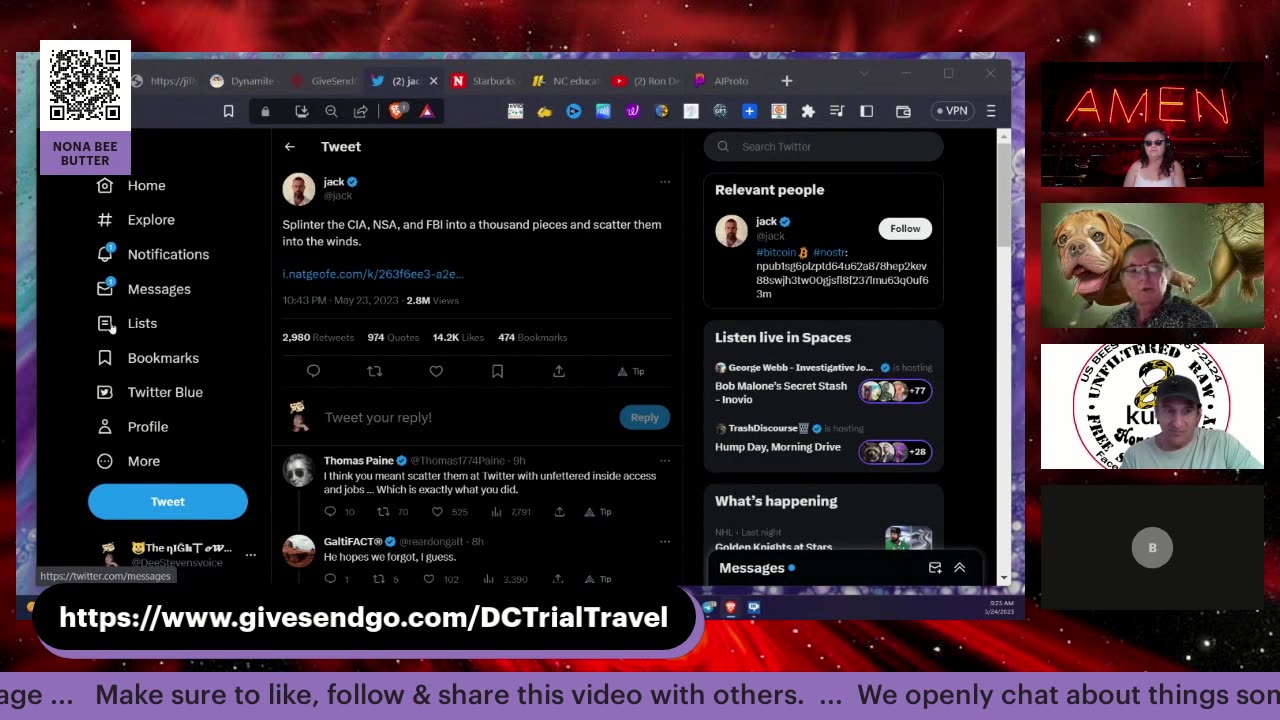Open Bookmarks in sidebar

(148, 358)
